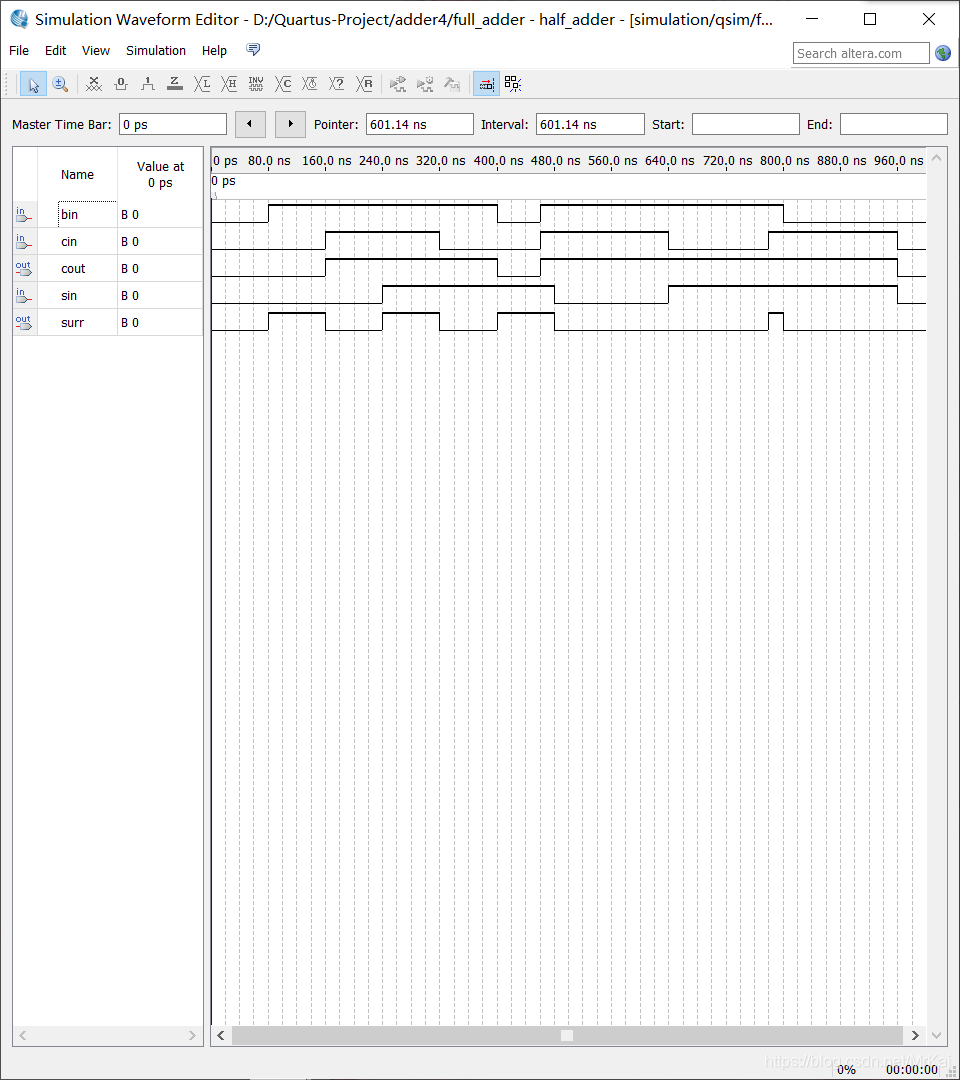Click the 480.0 ns timeline marker

[555, 160]
